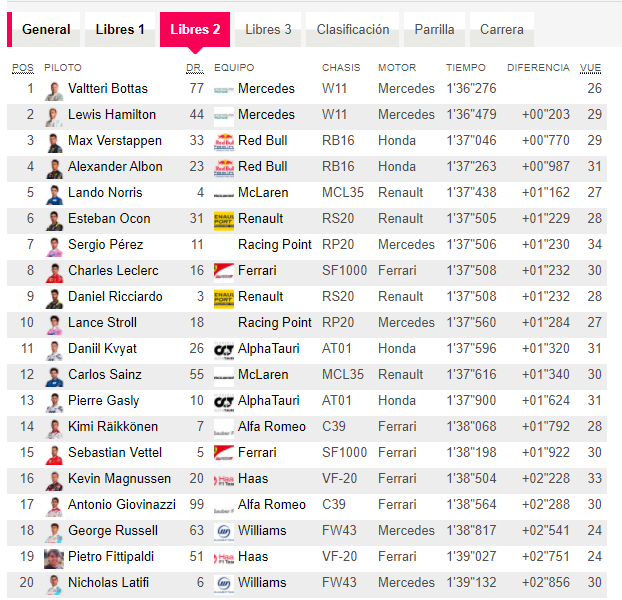Viewport: 622px width, 600px height.
Task: Open Alfa Romeo team in Giovinazzi row
Action: tap(272, 504)
